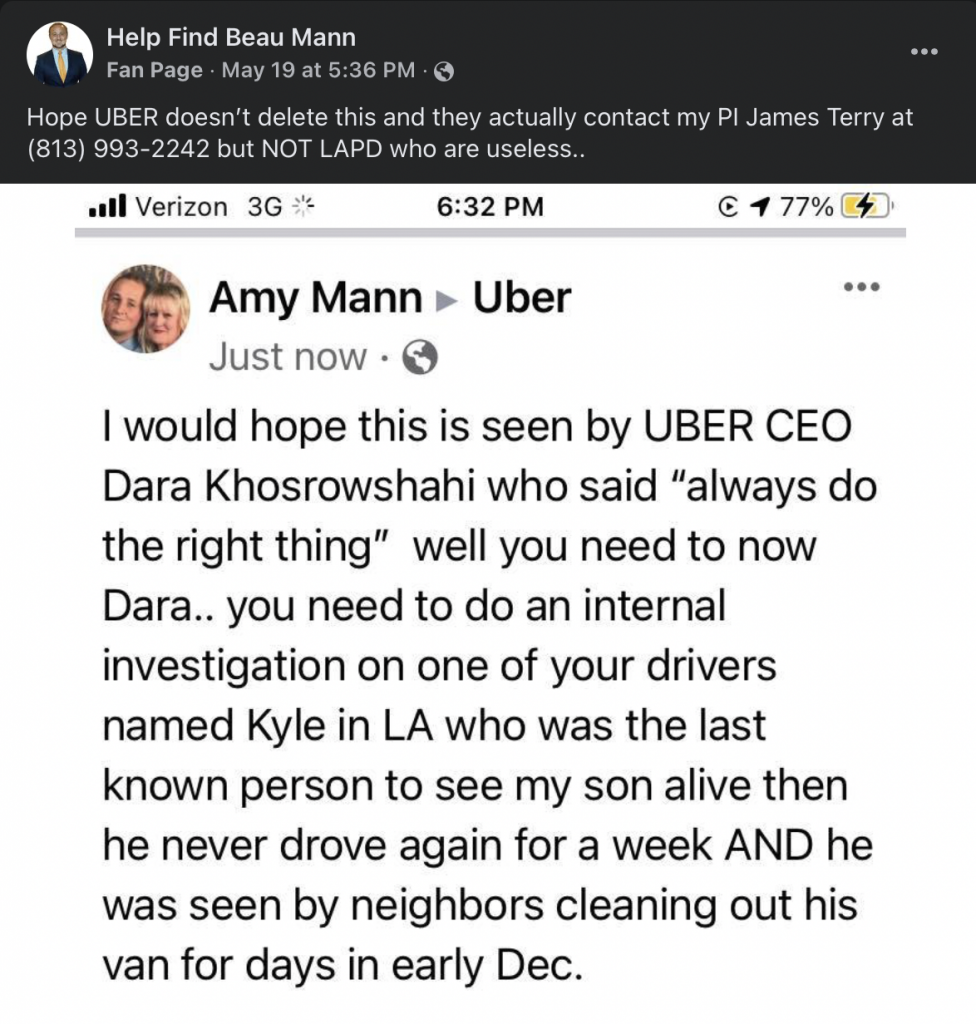Click the gray loading bar under status bar
Viewport: 976px width, 1024px height.
pos(490,232)
